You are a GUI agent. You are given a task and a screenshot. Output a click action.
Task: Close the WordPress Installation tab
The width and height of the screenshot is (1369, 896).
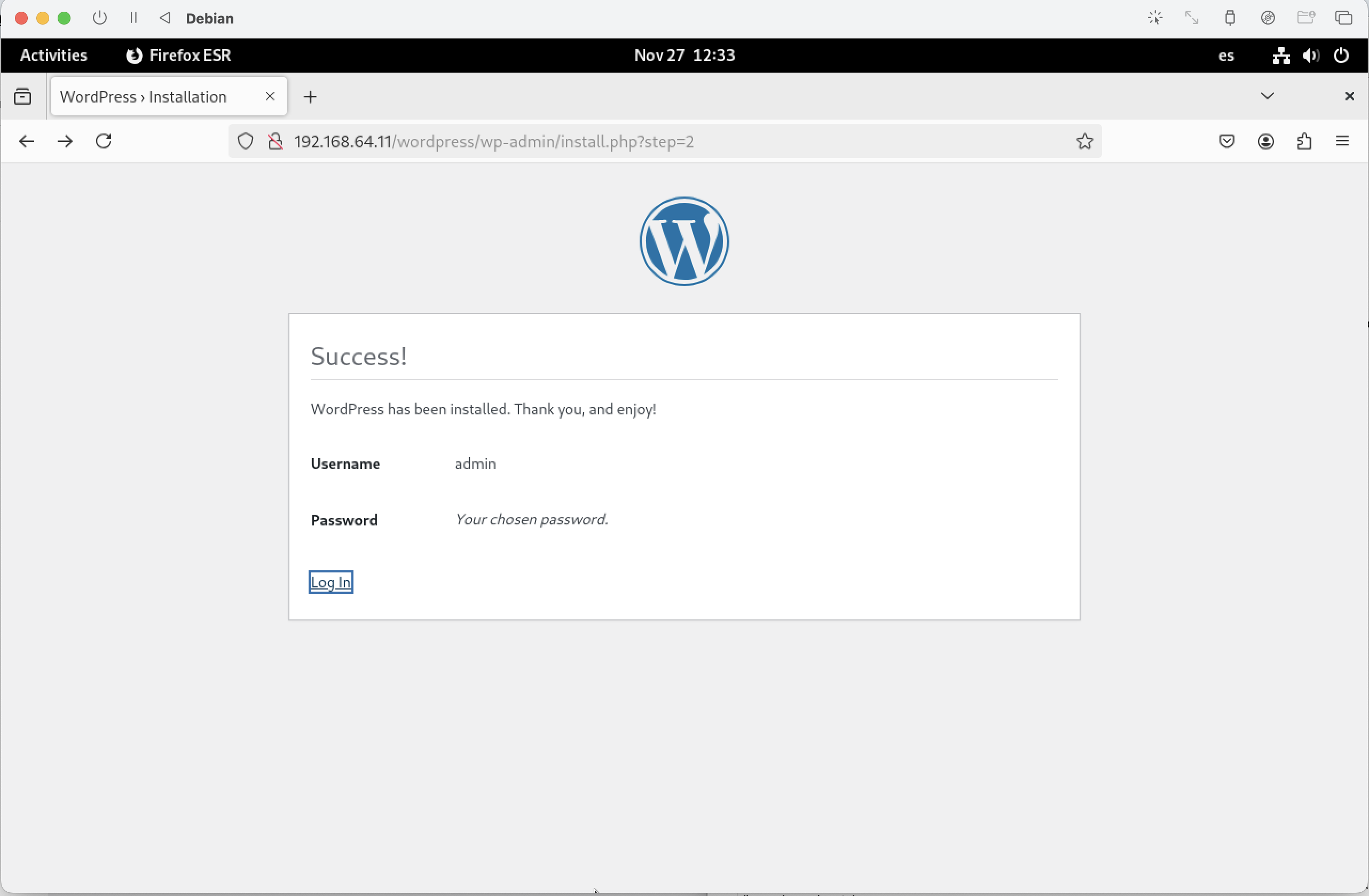click(x=270, y=96)
